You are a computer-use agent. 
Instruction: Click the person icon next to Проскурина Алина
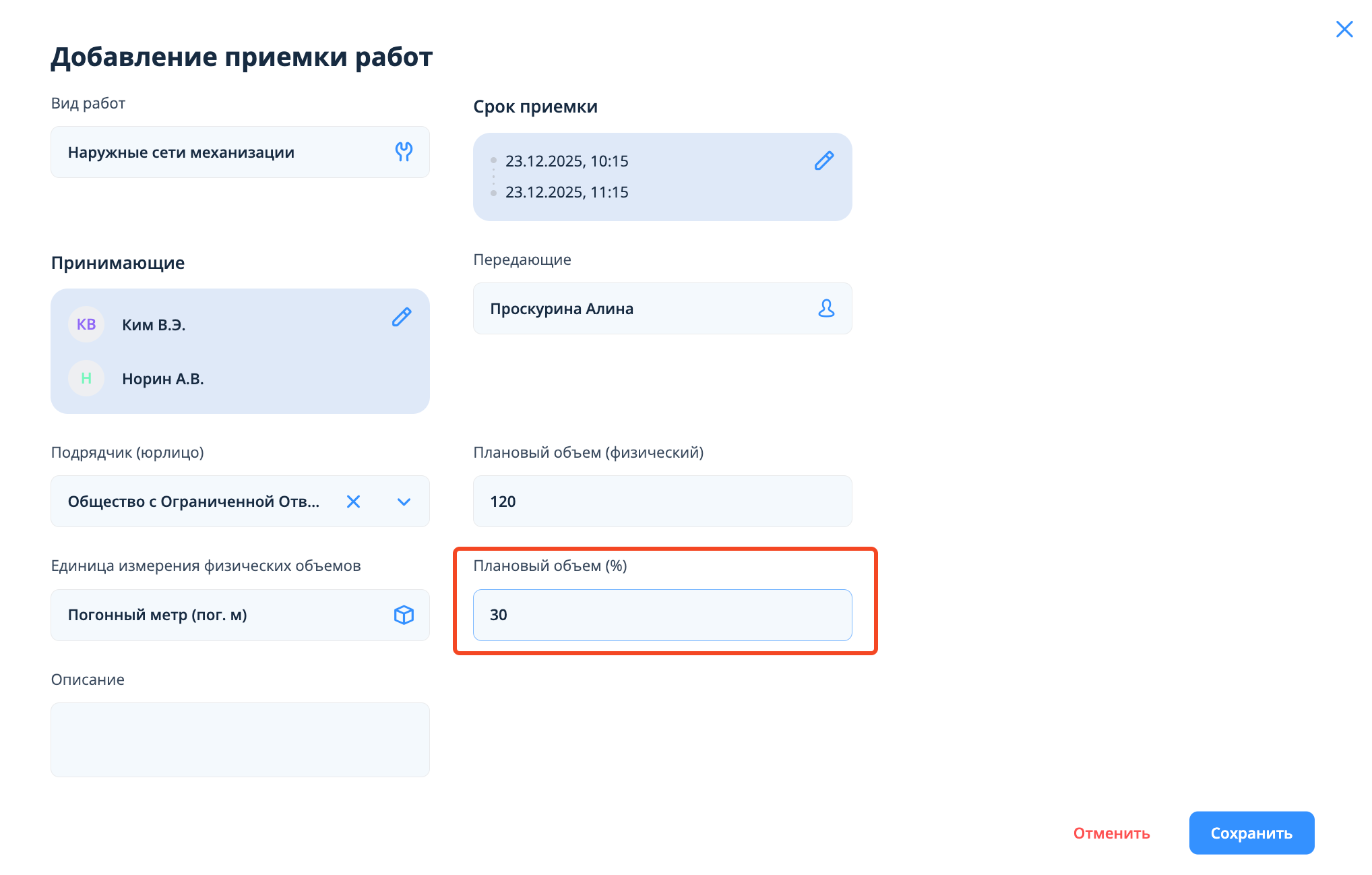826,308
